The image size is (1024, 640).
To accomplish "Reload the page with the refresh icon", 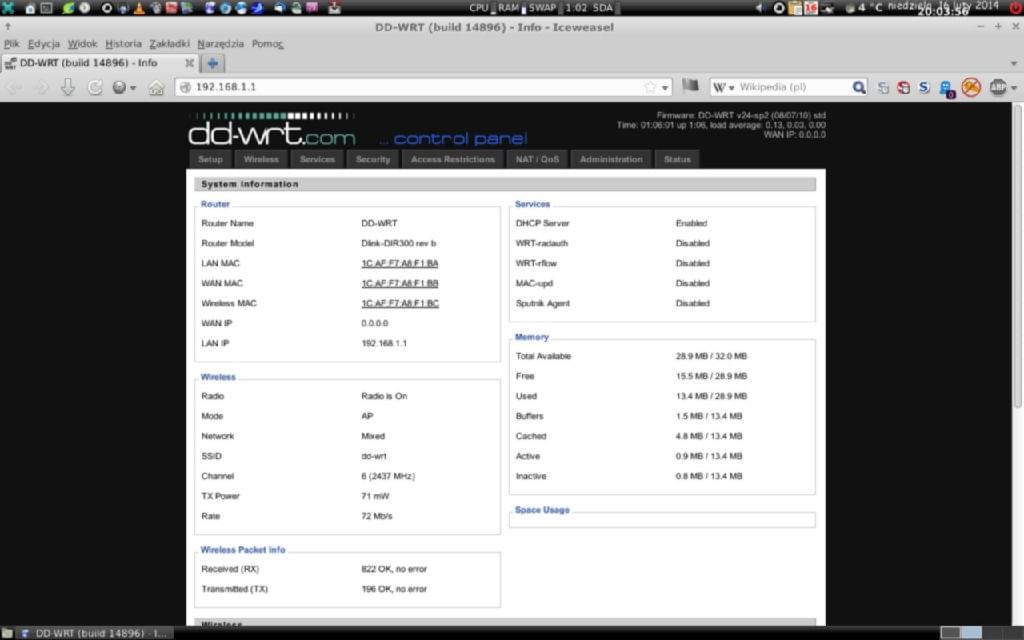I will click(95, 87).
